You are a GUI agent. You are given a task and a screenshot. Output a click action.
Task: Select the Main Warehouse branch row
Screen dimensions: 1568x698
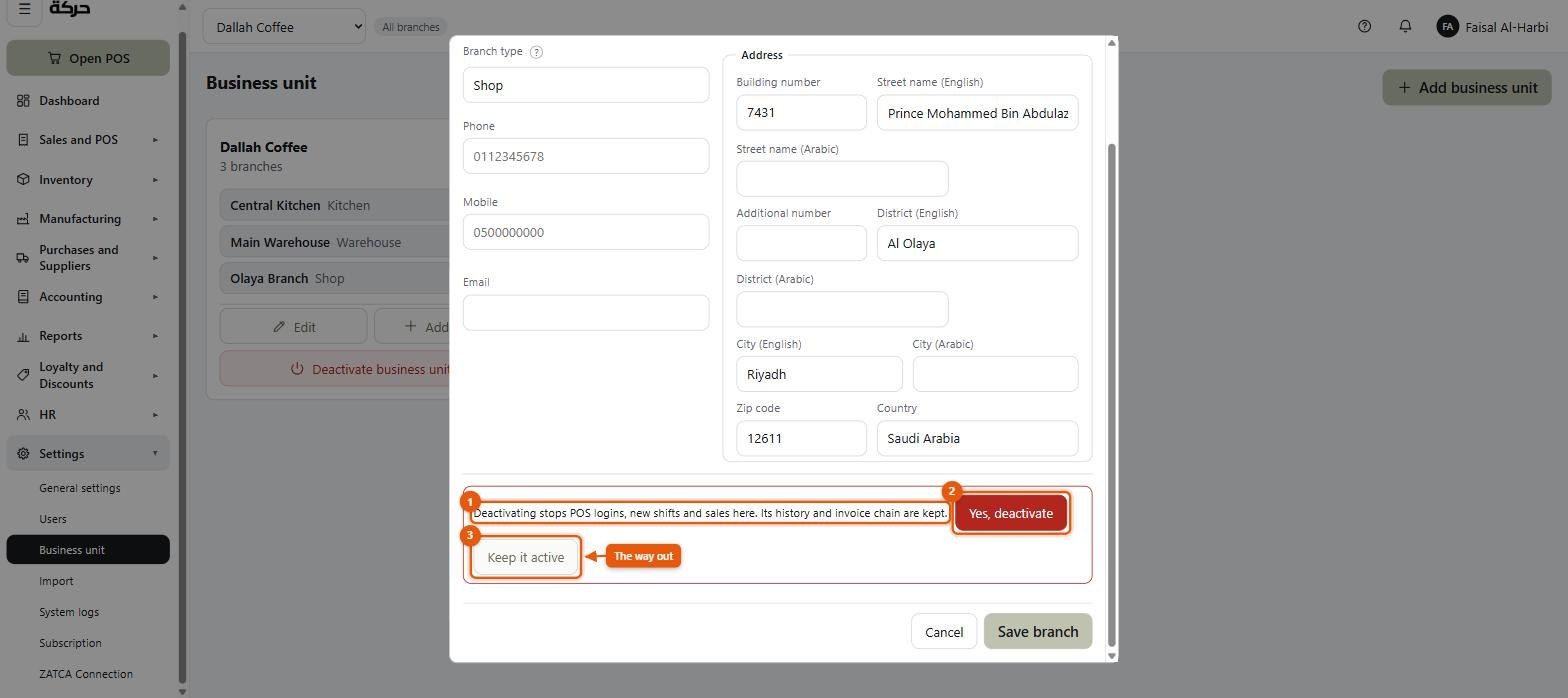click(x=335, y=242)
